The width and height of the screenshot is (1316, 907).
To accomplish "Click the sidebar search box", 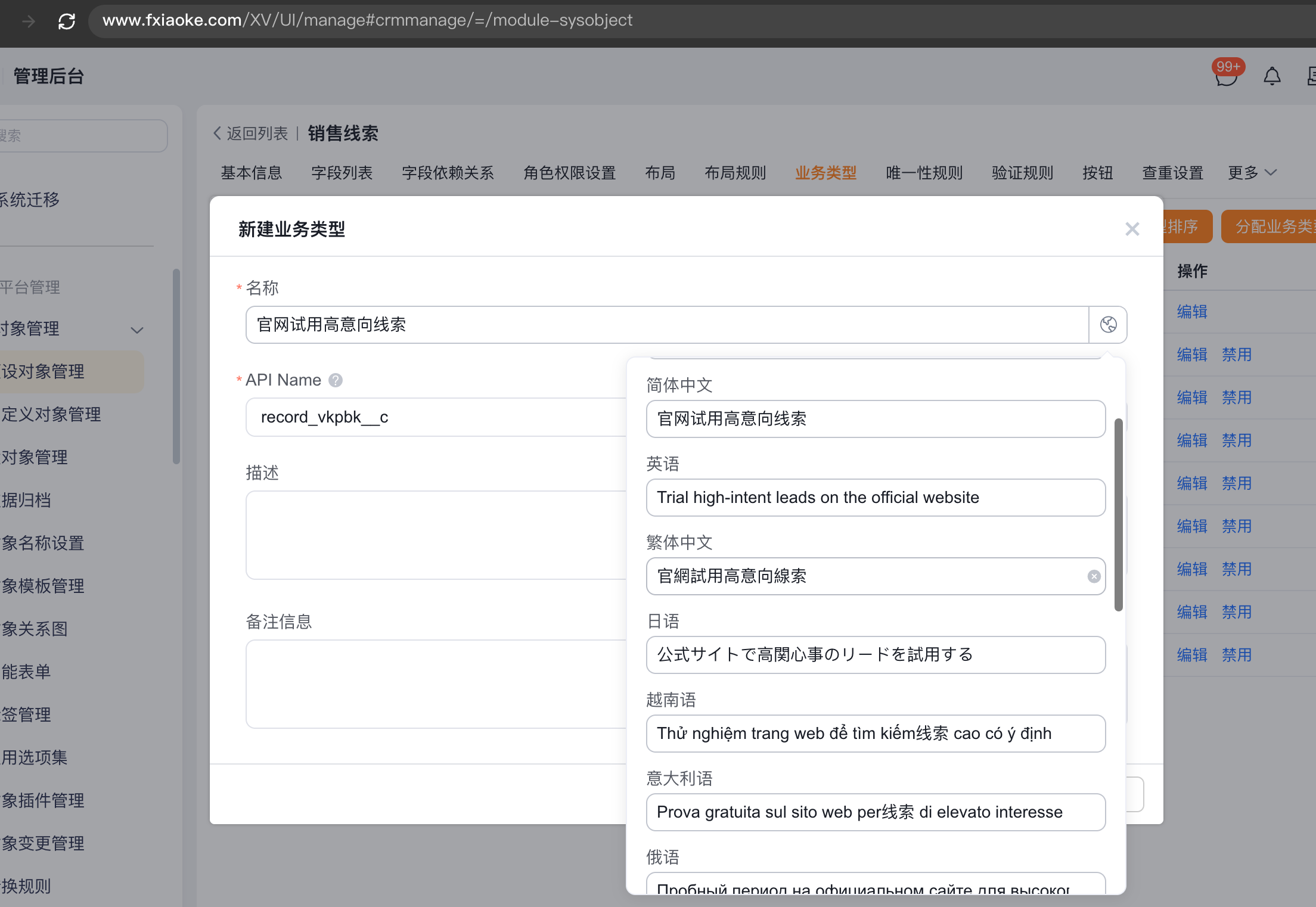I will pyautogui.click(x=83, y=136).
